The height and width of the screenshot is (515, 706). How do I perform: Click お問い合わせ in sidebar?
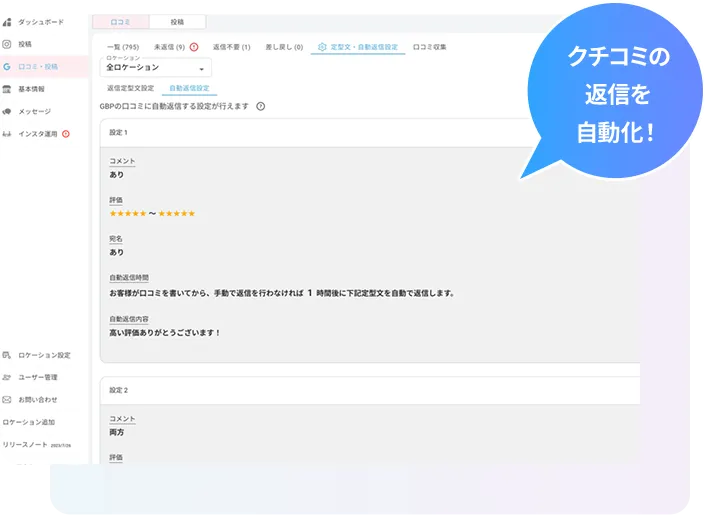[38, 400]
